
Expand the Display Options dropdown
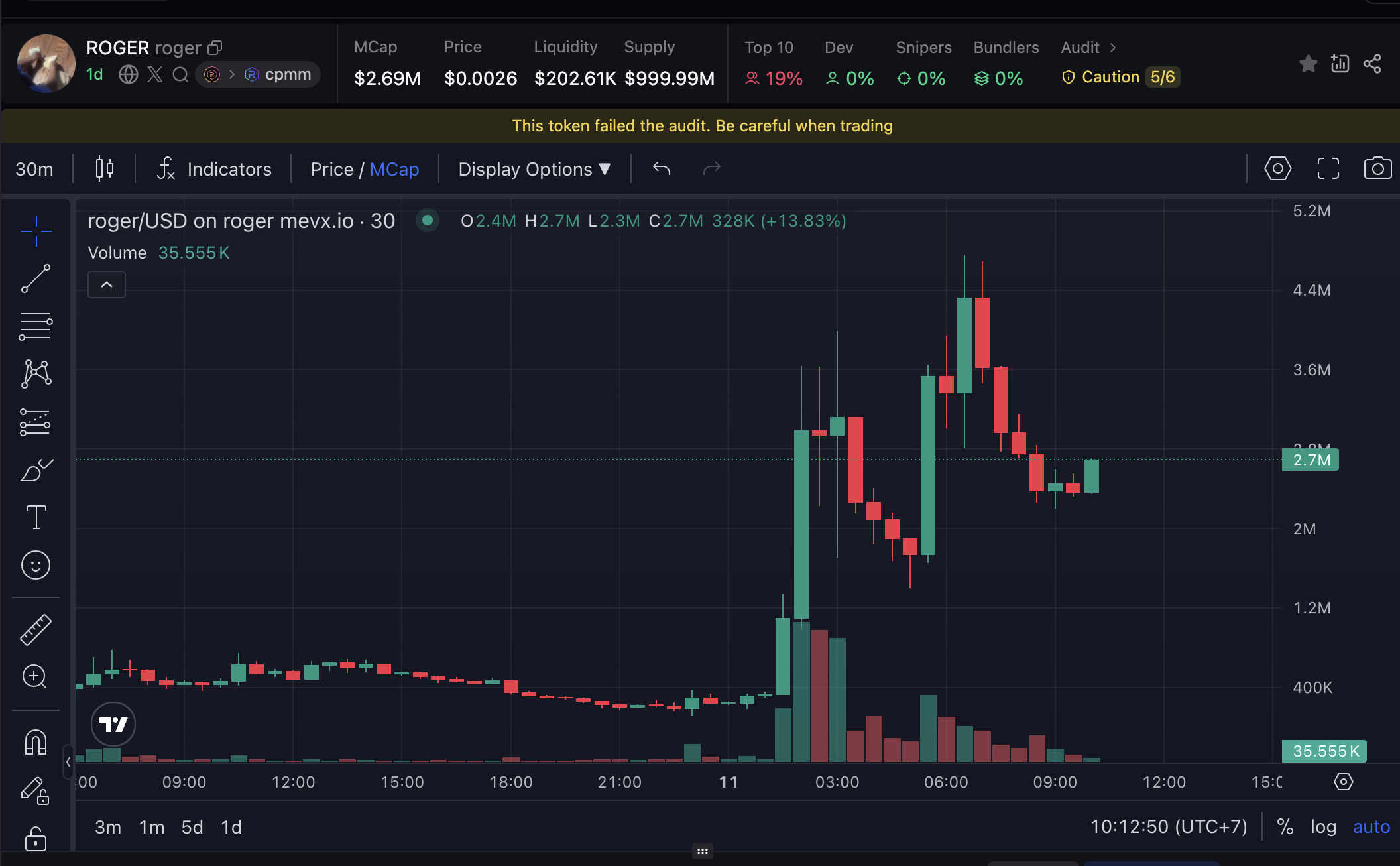(534, 169)
